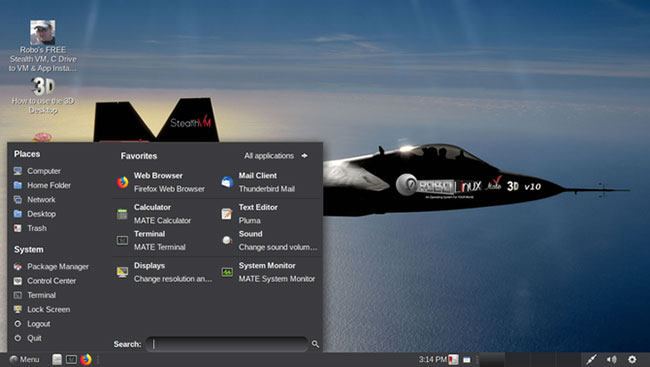Click the Lock Screen label text

click(x=49, y=309)
